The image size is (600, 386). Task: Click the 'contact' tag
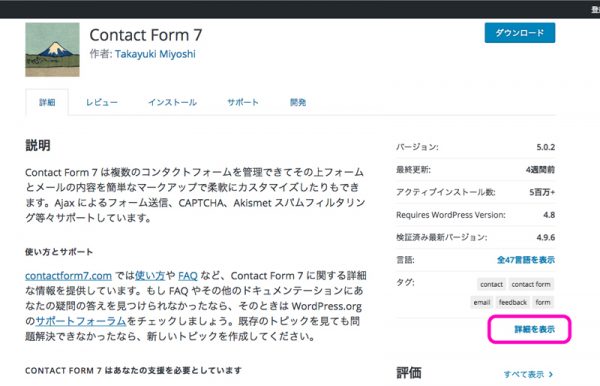click(491, 284)
